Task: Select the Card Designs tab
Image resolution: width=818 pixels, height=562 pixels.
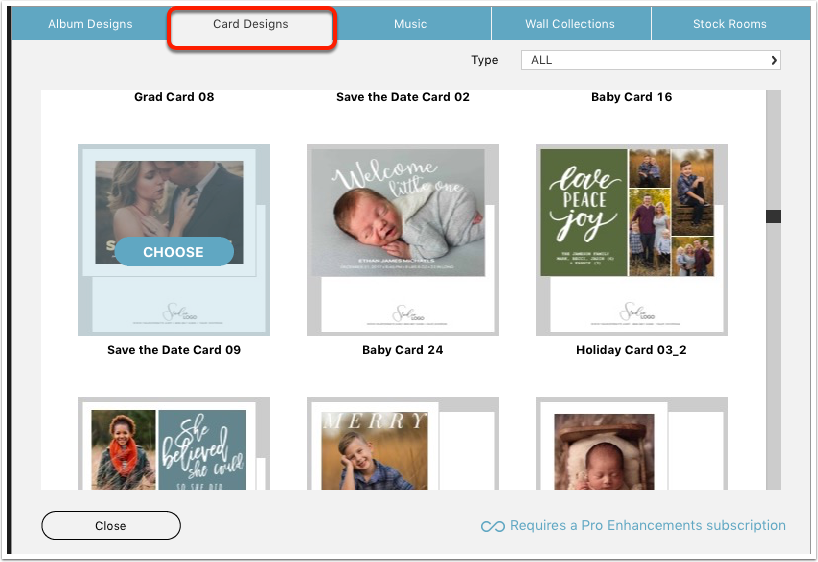Action: pos(250,24)
